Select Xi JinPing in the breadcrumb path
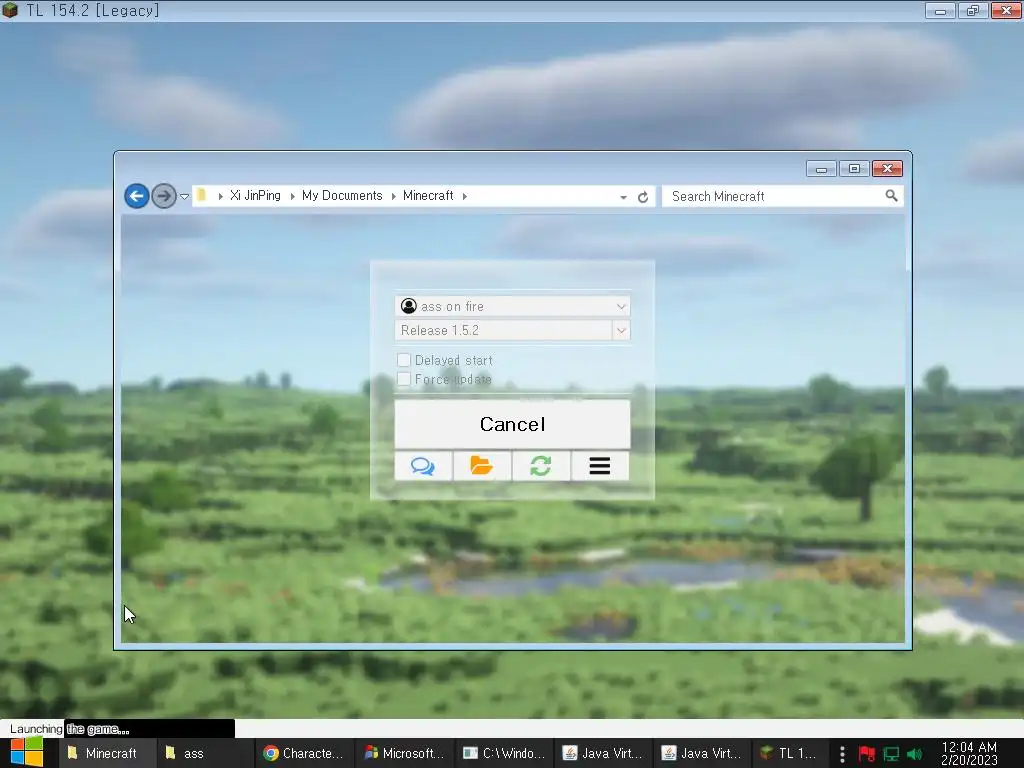 pos(255,196)
